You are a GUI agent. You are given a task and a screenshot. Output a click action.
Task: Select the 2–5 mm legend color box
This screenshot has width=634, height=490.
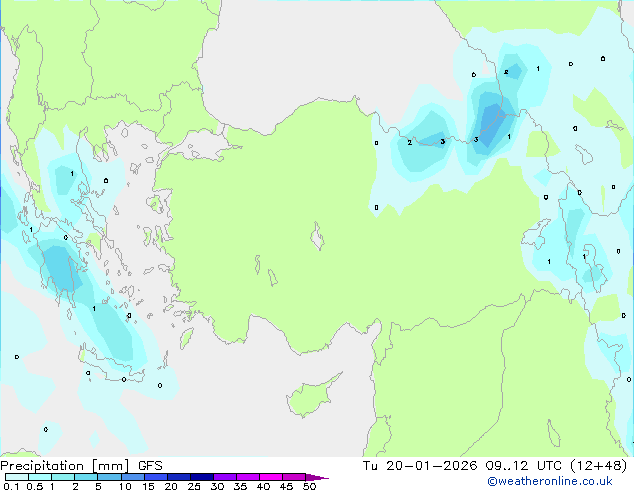pos(86,477)
